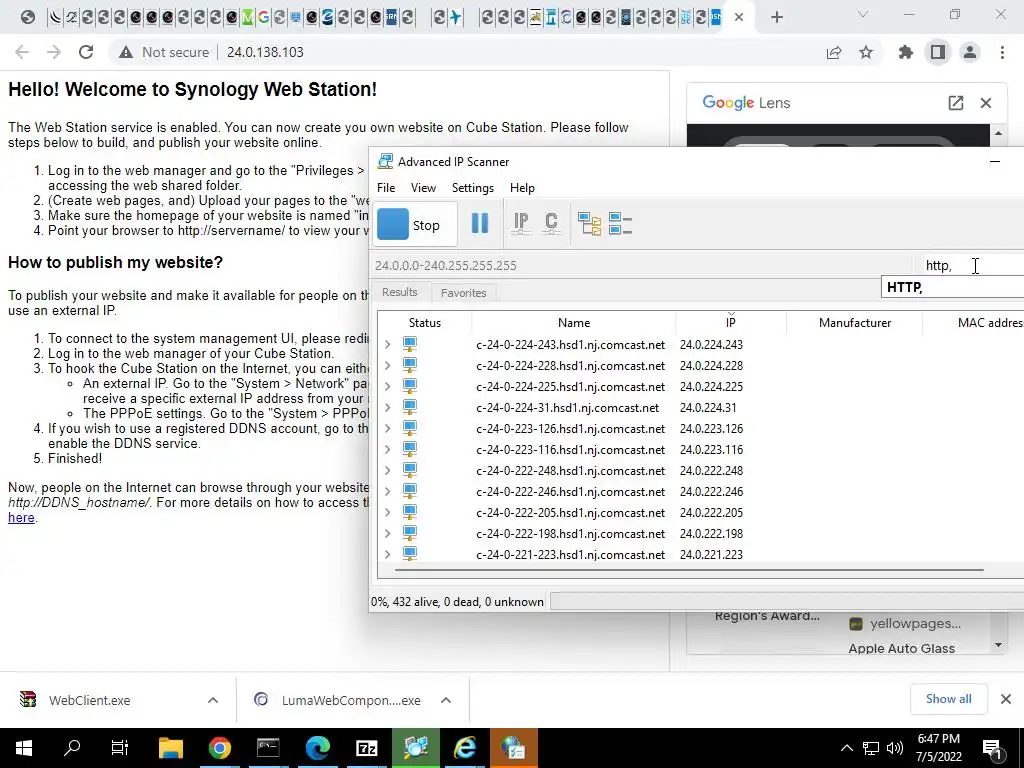Select the HTTP, suggestion in the dropdown
Image resolution: width=1024 pixels, height=768 pixels.
point(952,287)
